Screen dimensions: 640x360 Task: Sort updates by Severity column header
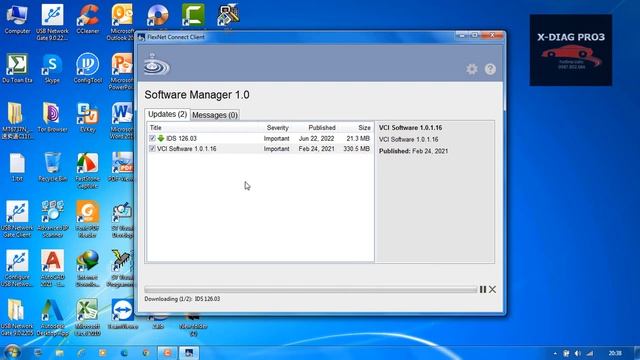click(x=278, y=128)
